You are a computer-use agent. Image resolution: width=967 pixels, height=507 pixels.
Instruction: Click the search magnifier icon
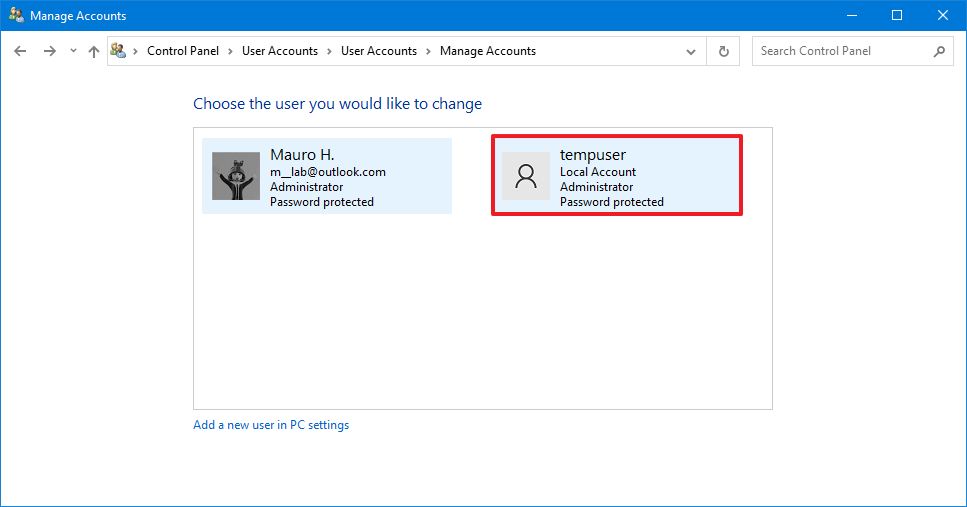[938, 51]
